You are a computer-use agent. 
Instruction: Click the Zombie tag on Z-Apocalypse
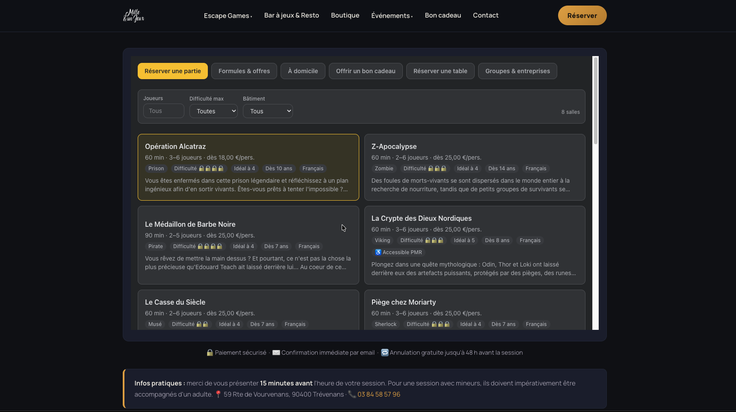(x=383, y=168)
